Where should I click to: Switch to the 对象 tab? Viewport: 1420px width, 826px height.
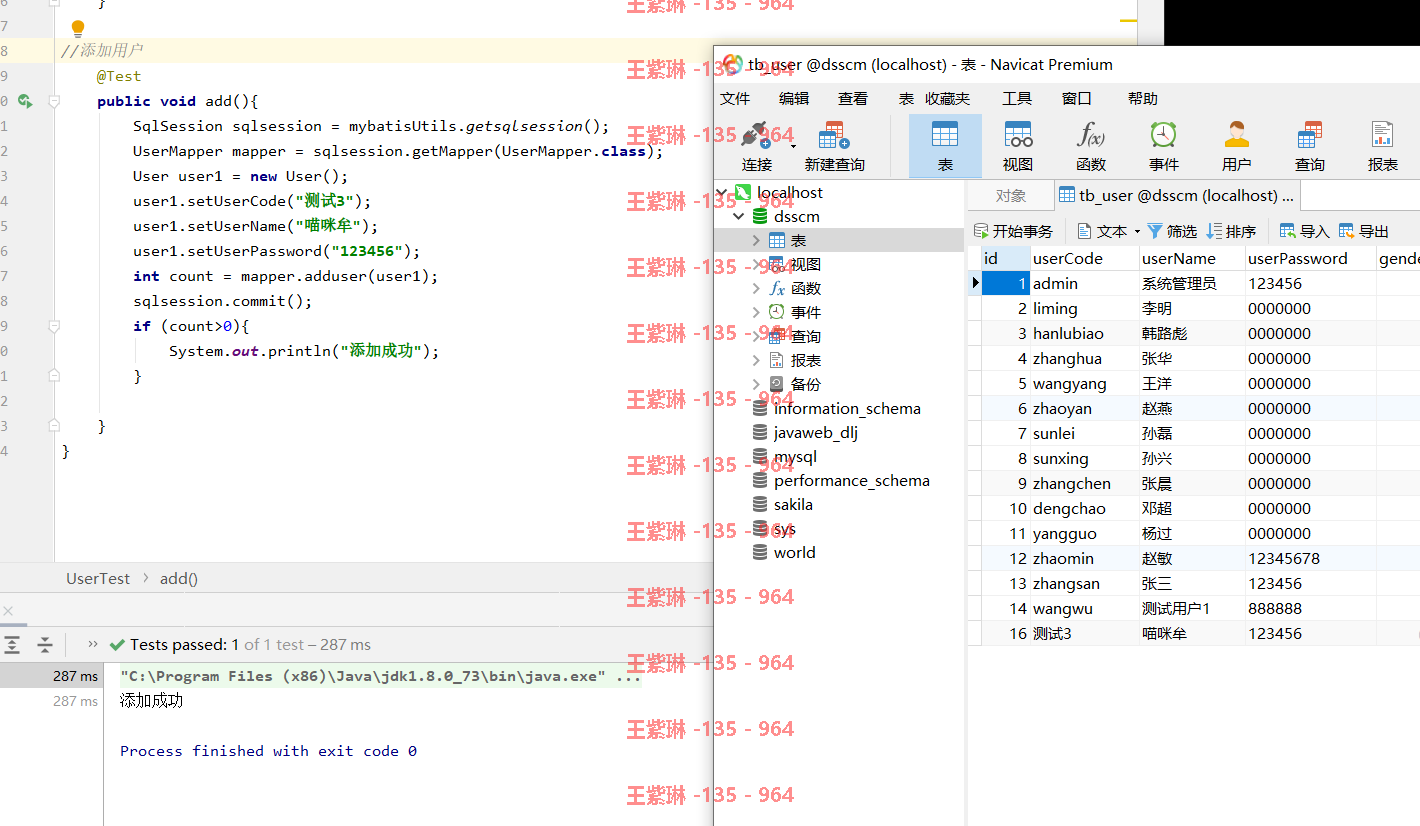click(x=1011, y=195)
